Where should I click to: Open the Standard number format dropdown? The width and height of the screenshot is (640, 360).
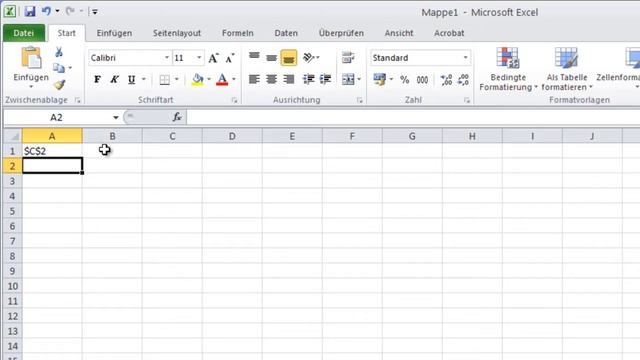click(465, 58)
